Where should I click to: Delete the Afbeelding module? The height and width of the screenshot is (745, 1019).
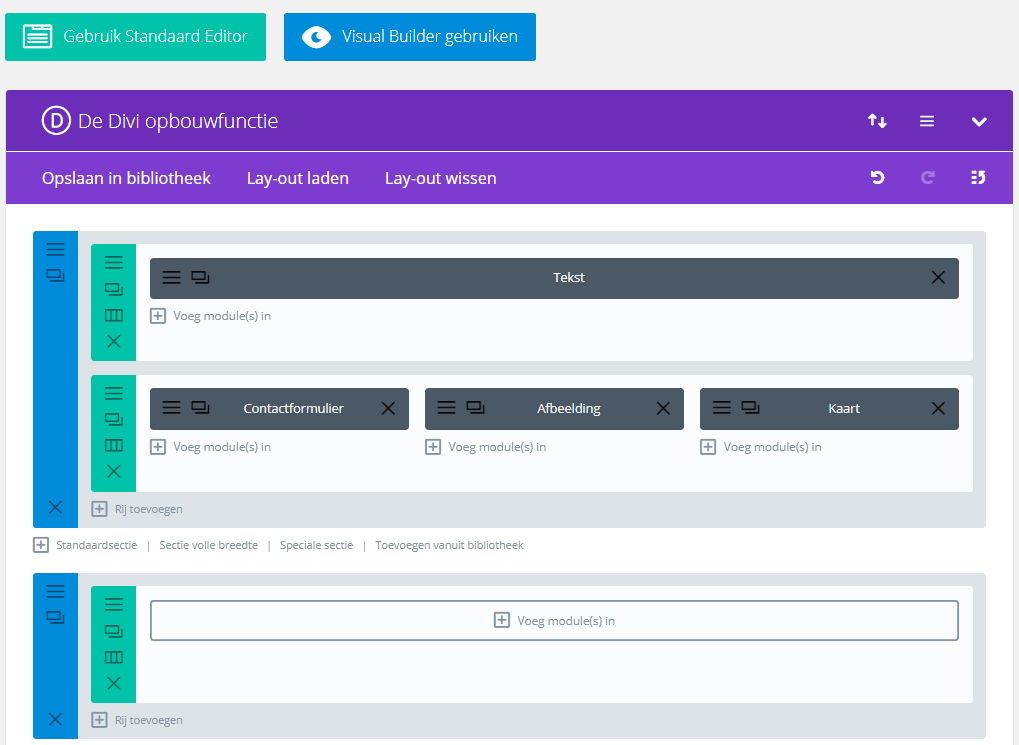[663, 408]
